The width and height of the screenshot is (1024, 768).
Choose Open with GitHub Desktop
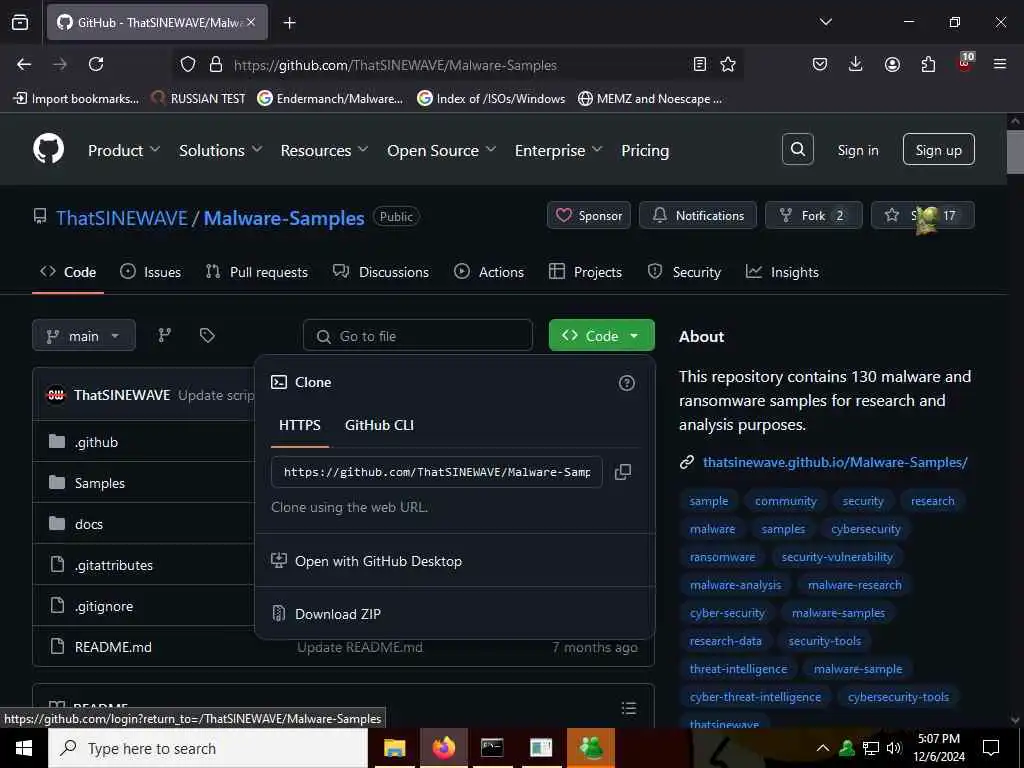pos(378,561)
